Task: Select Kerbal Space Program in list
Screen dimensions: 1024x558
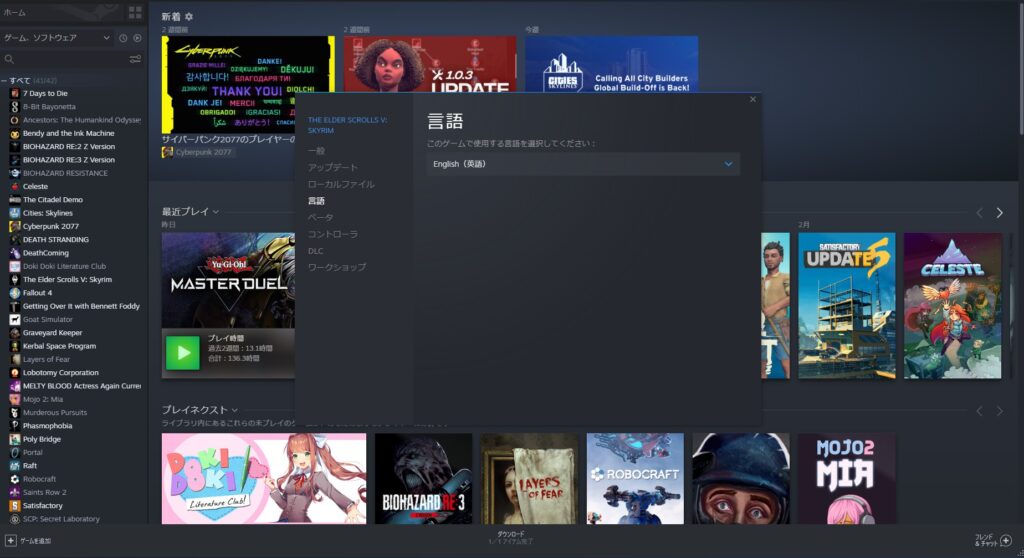Action: click(59, 346)
